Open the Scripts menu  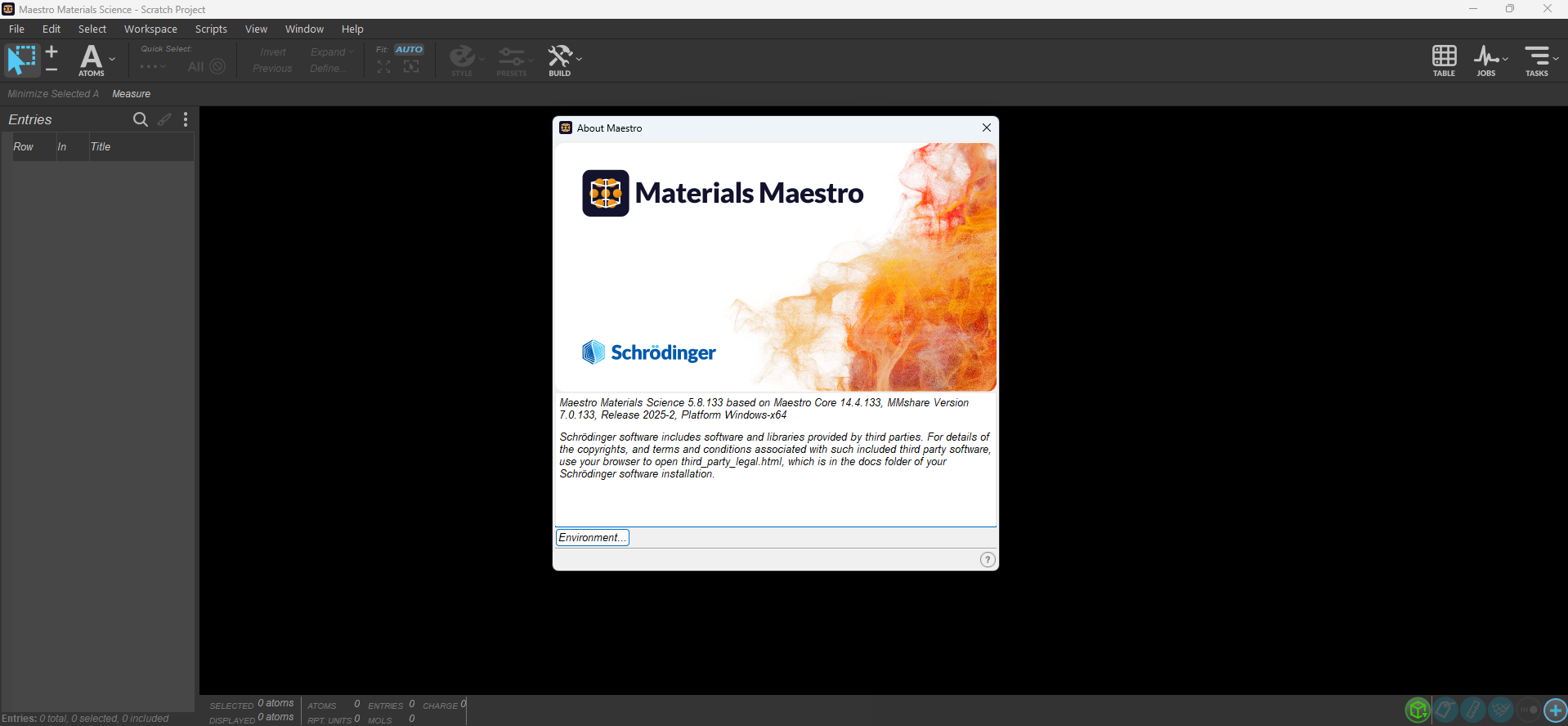pyautogui.click(x=211, y=29)
